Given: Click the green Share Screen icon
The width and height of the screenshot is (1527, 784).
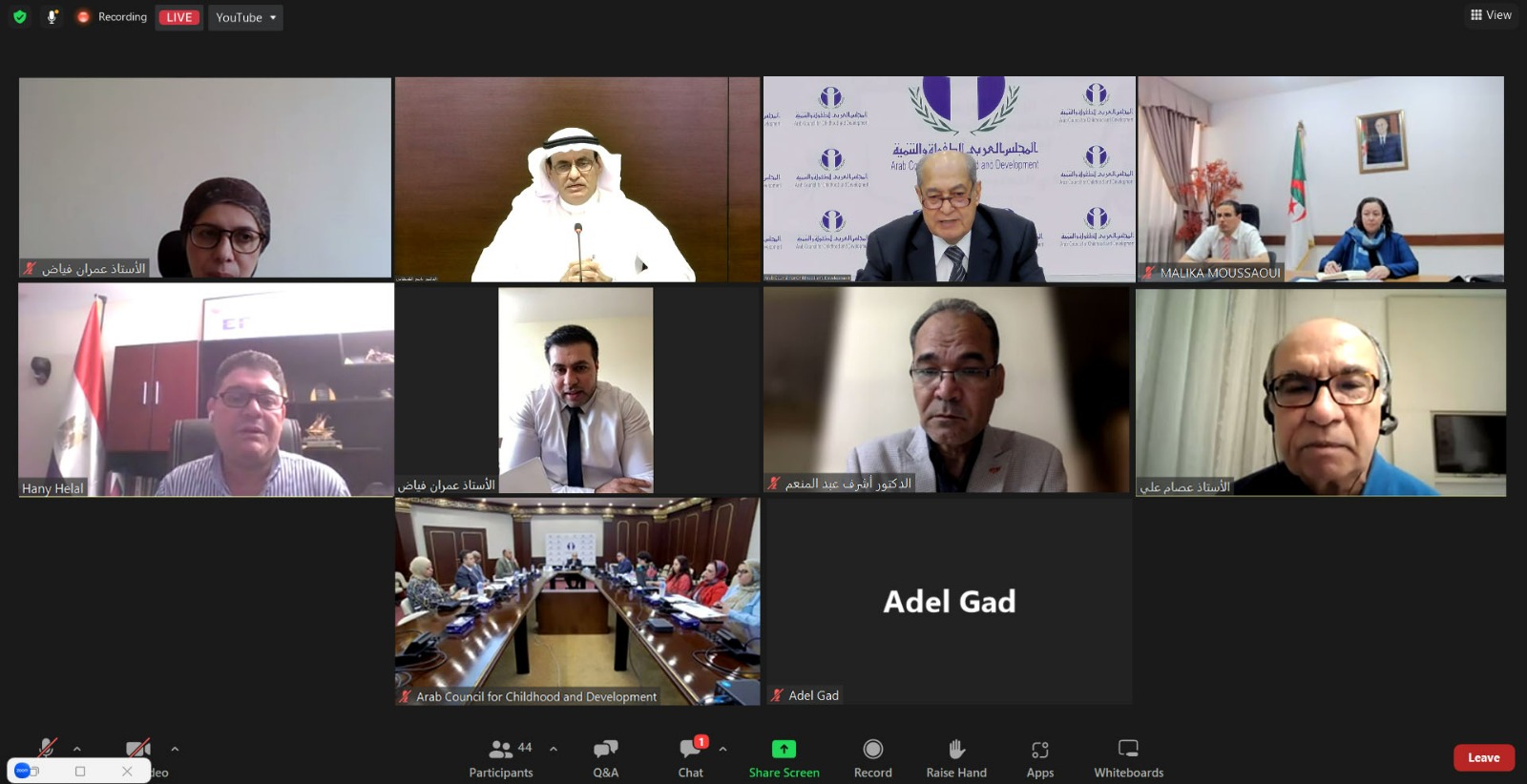Looking at the screenshot, I should [x=784, y=749].
